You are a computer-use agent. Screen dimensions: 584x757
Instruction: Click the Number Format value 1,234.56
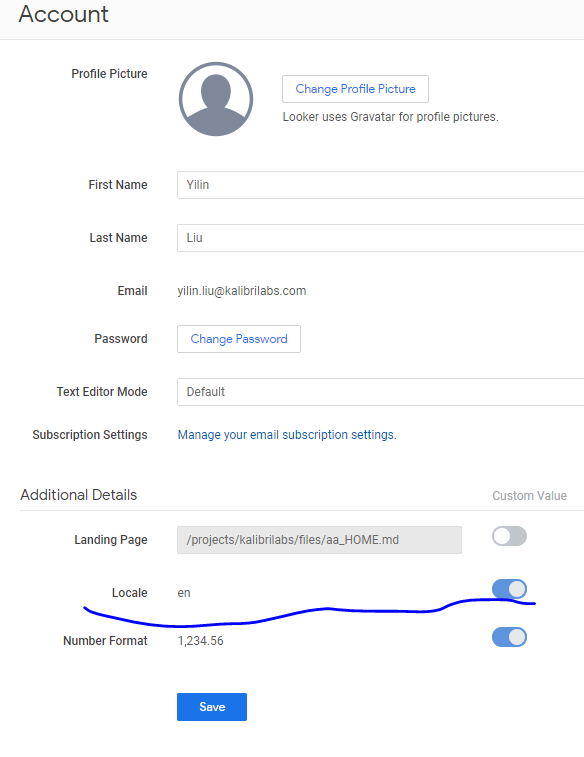tap(200, 641)
